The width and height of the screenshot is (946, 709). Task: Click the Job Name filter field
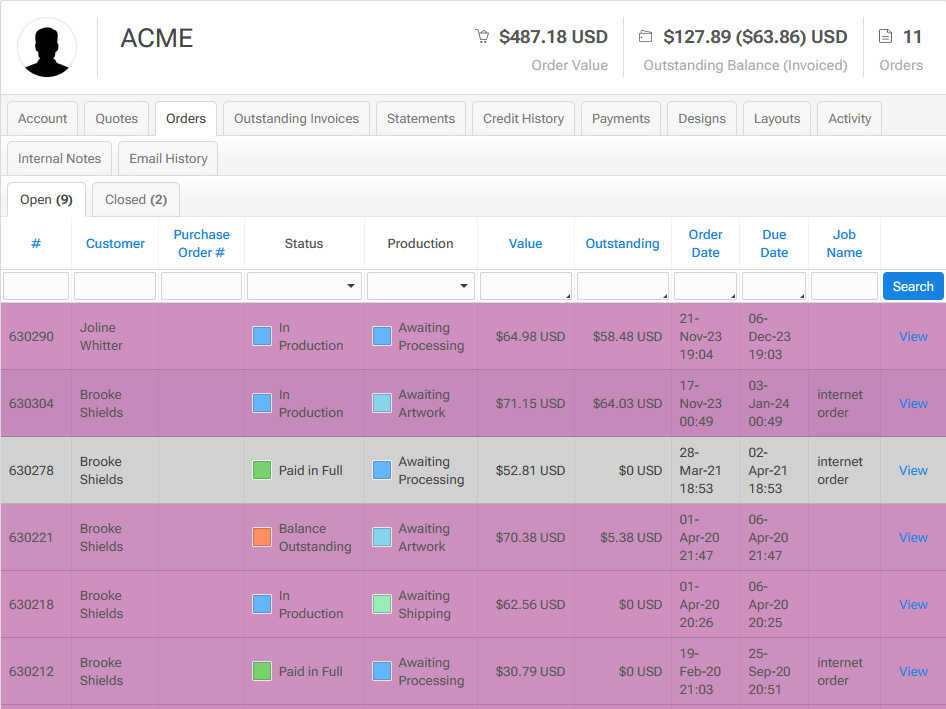coord(844,286)
